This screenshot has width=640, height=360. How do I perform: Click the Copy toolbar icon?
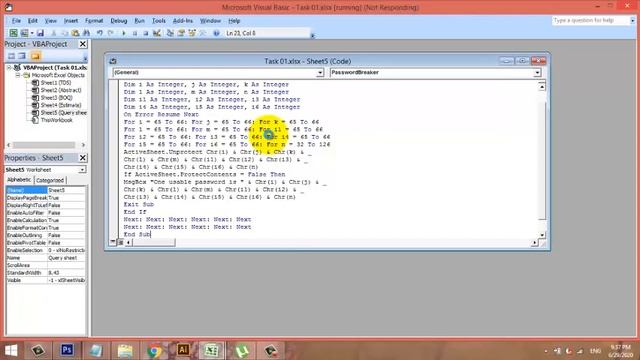click(x=64, y=33)
